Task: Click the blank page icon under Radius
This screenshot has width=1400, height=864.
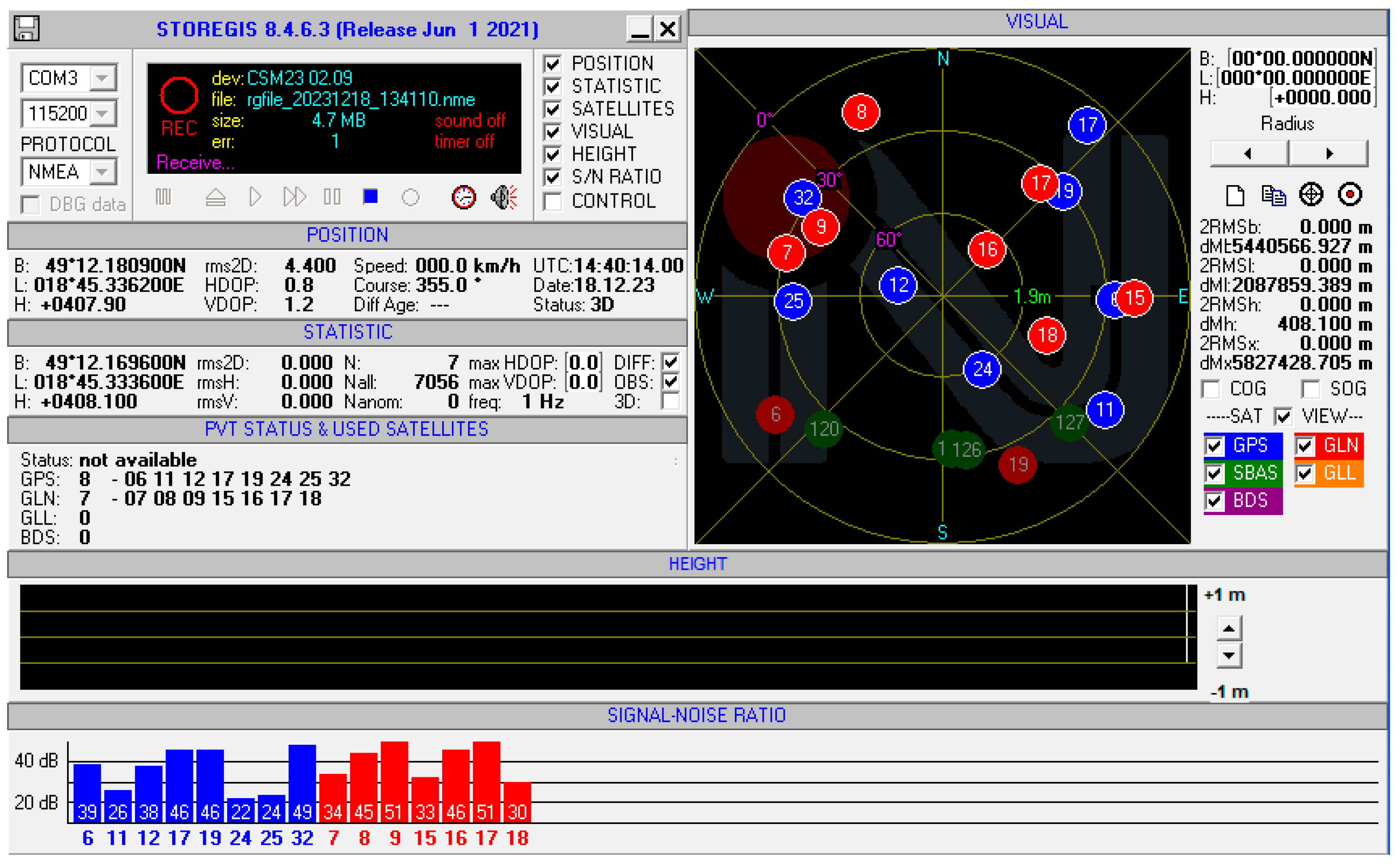Action: (1235, 196)
